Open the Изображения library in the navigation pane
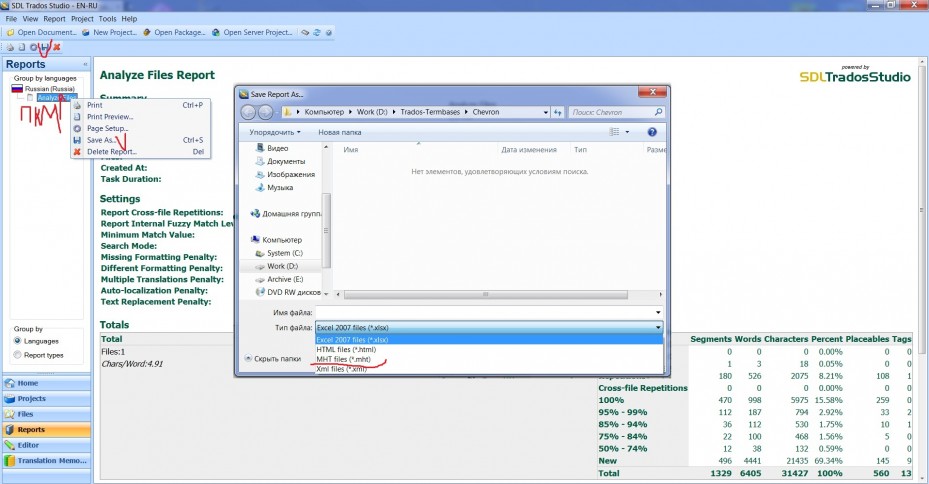Screen dimensions: 929x484 tap(285, 174)
